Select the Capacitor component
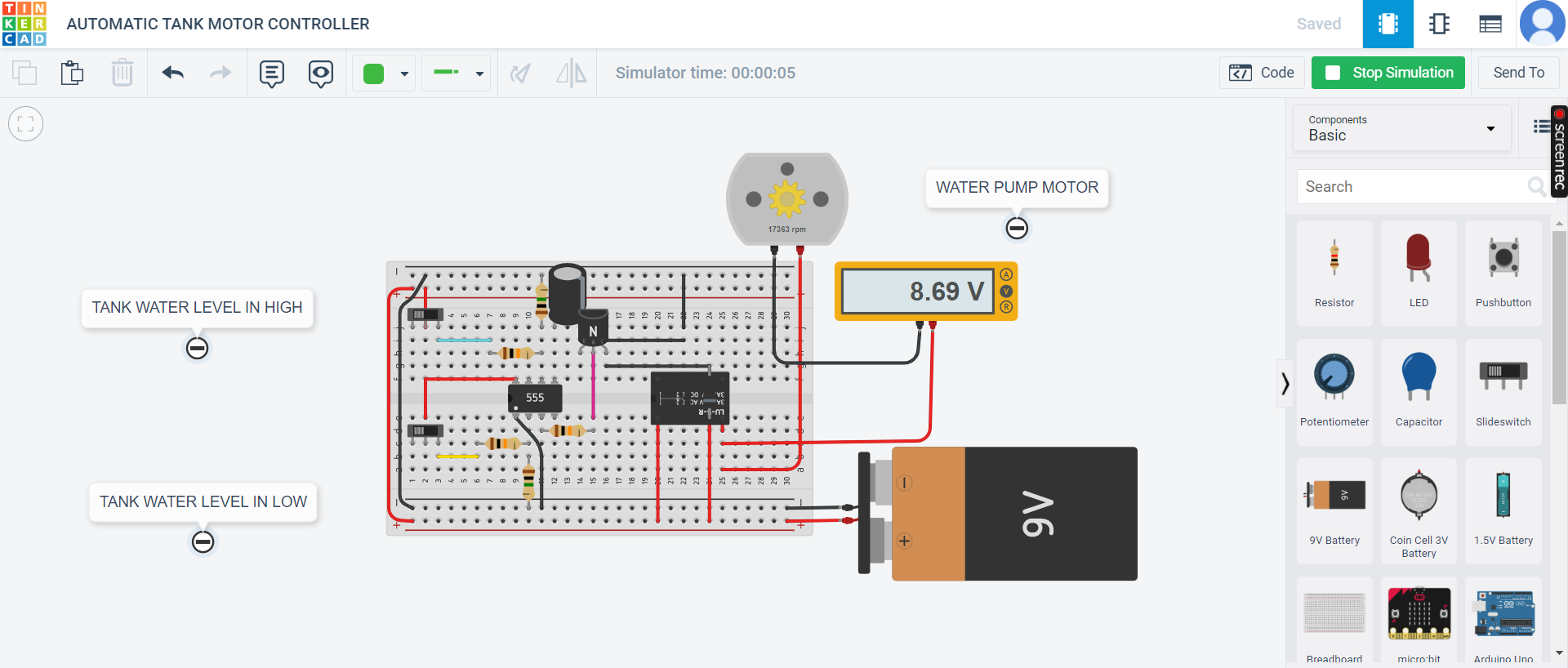The height and width of the screenshot is (668, 1568). pyautogui.click(x=1419, y=392)
